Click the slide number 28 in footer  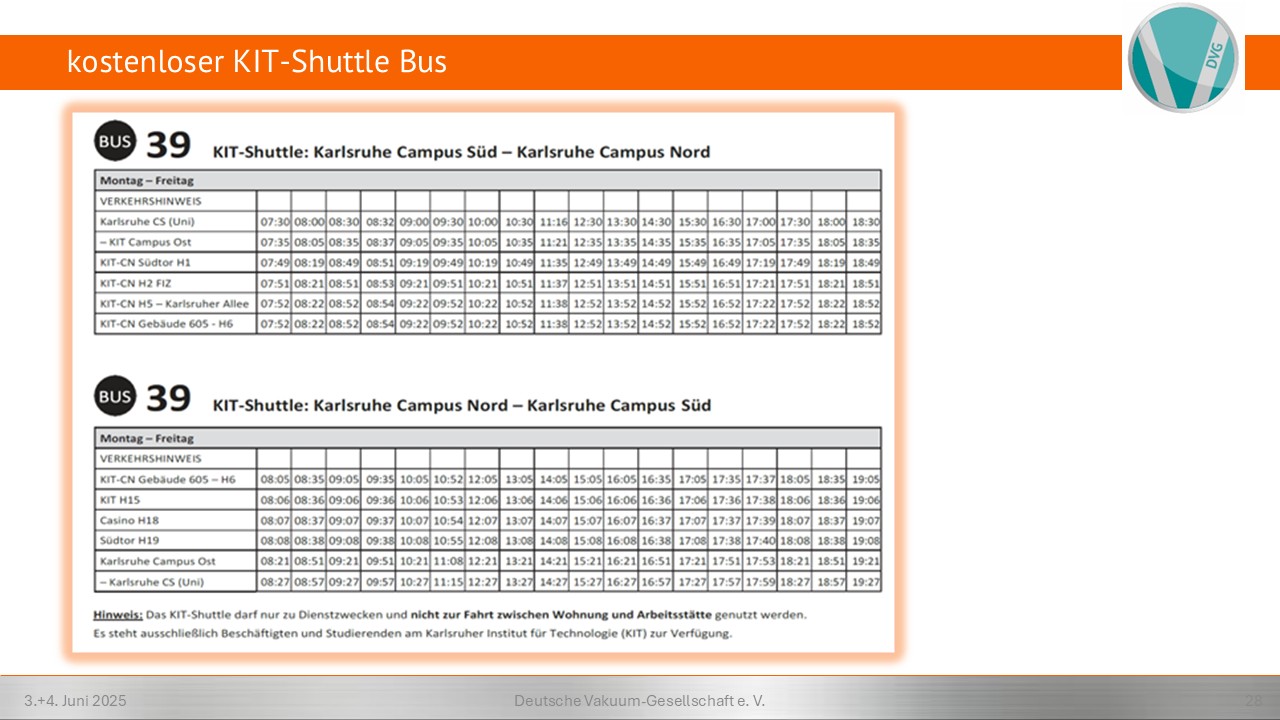tap(1252, 701)
